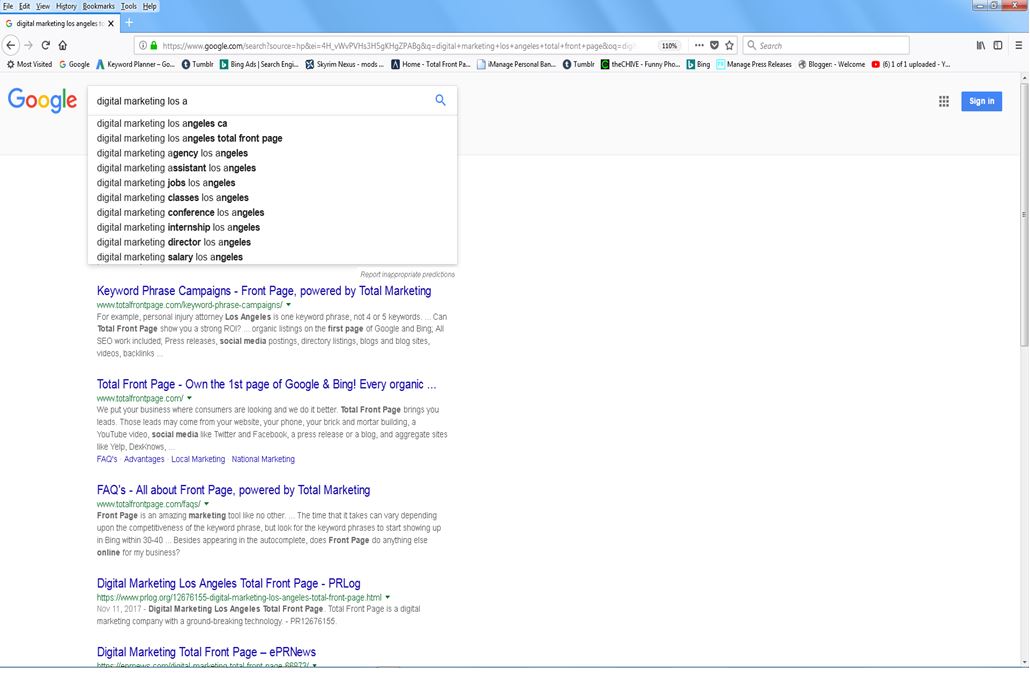
Task: Show the Firefox sidebars icon
Action: pos(998,45)
